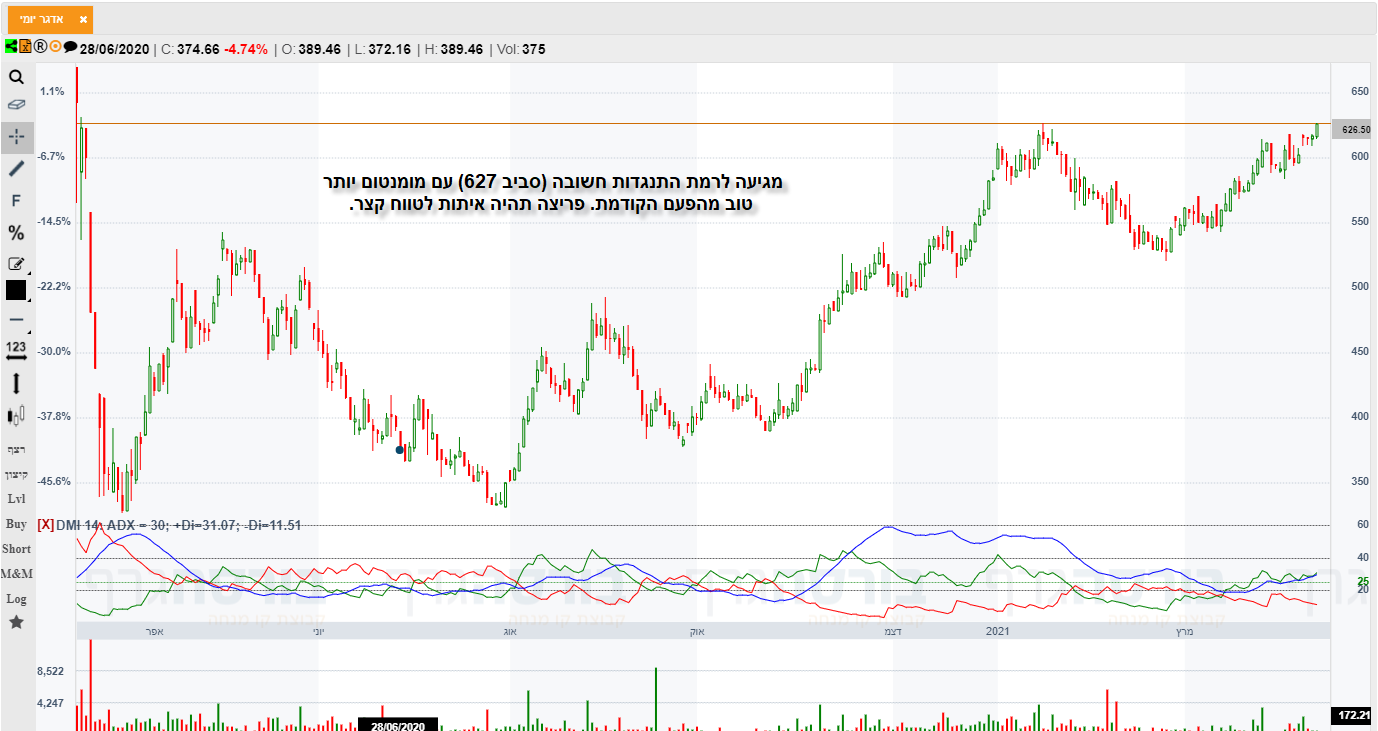Image resolution: width=1378 pixels, height=731 pixels.
Task: Click the דצמ month label on time axis
Action: click(893, 632)
